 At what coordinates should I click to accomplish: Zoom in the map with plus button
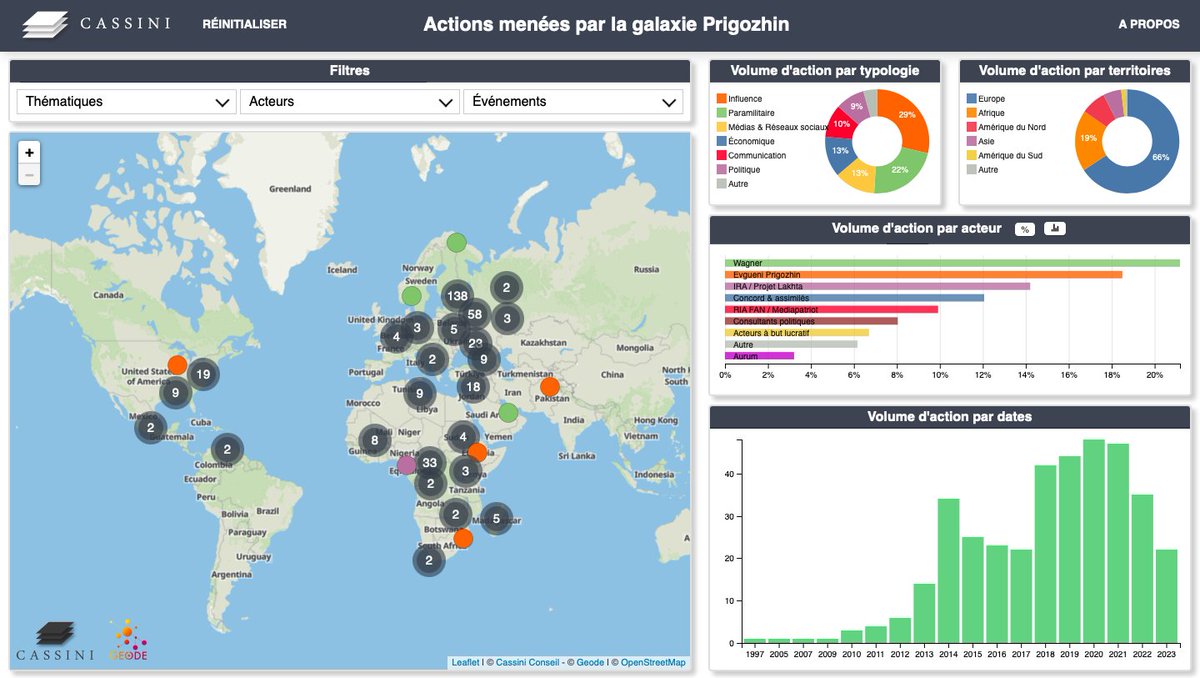30,153
